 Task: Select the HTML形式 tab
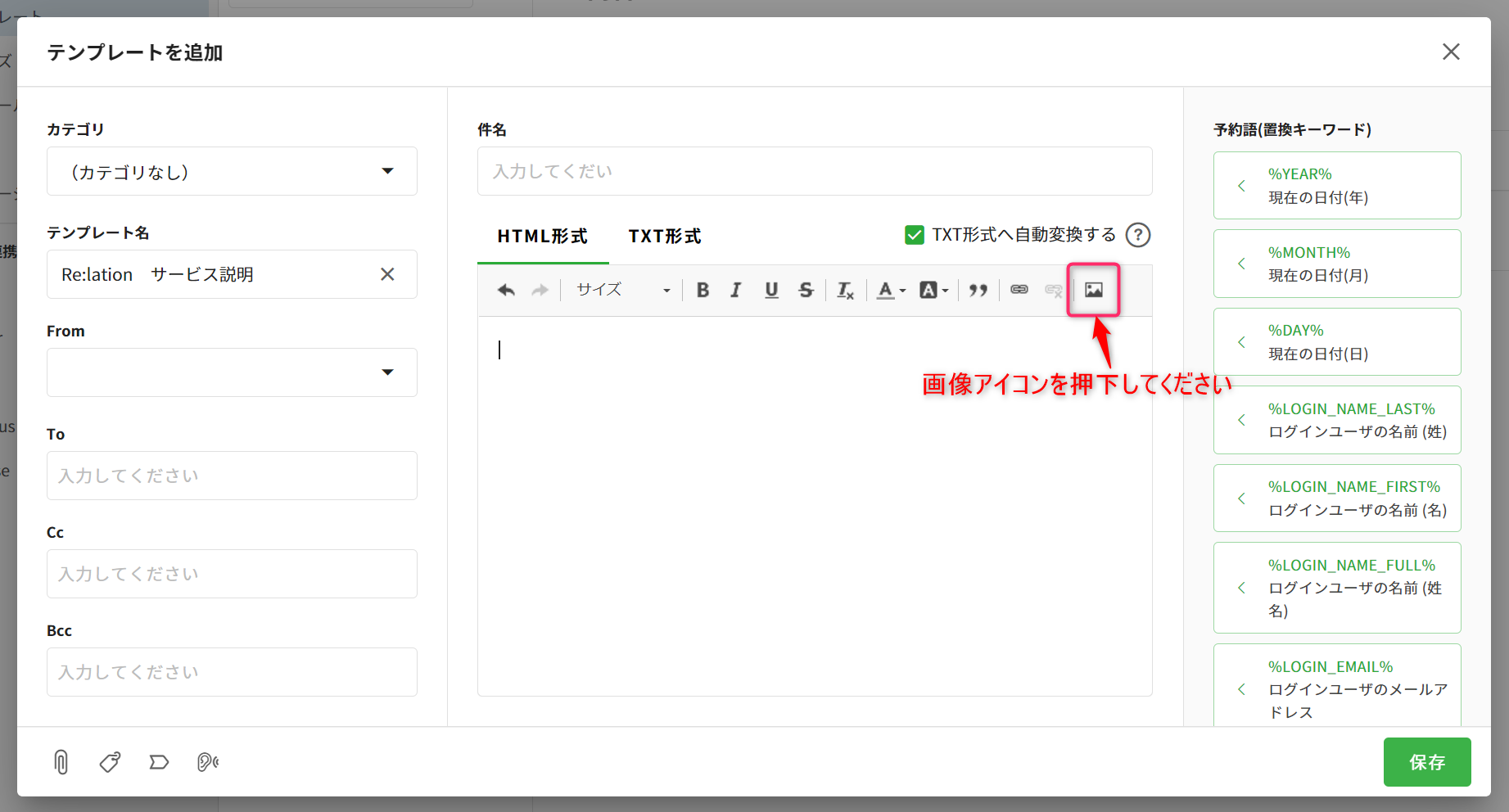(x=542, y=237)
